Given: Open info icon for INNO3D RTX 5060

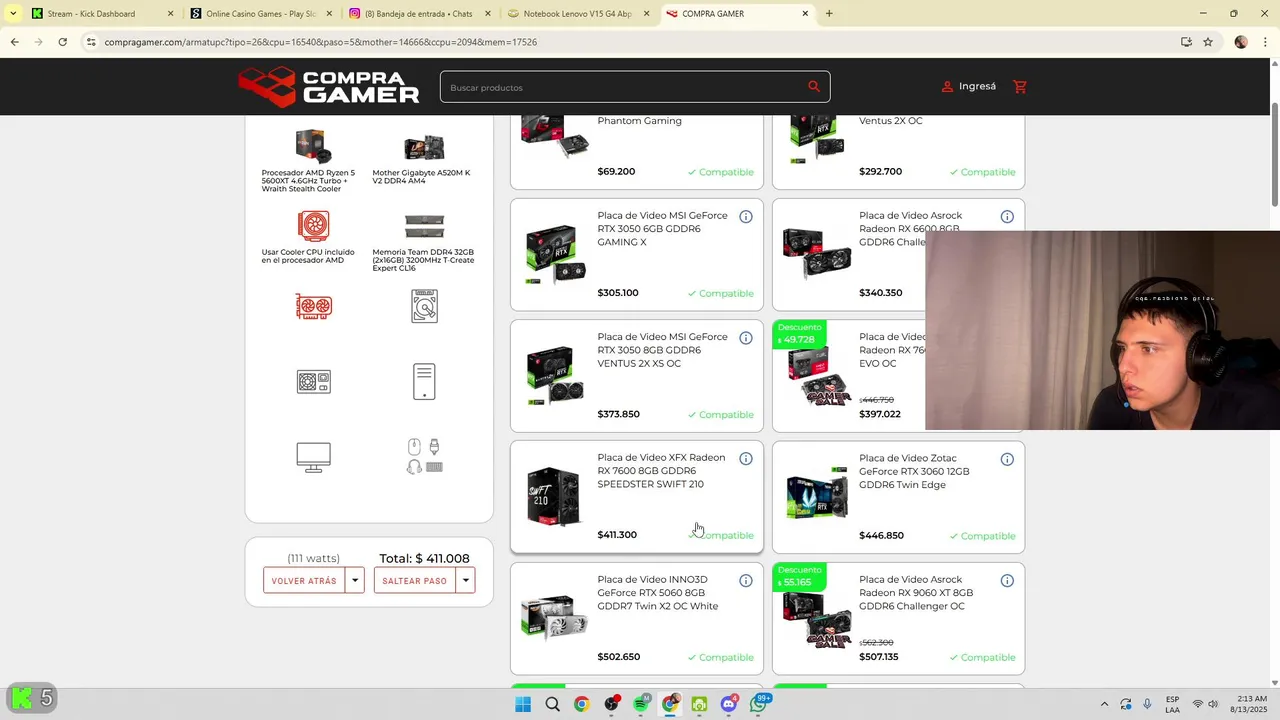Looking at the screenshot, I should (x=745, y=581).
